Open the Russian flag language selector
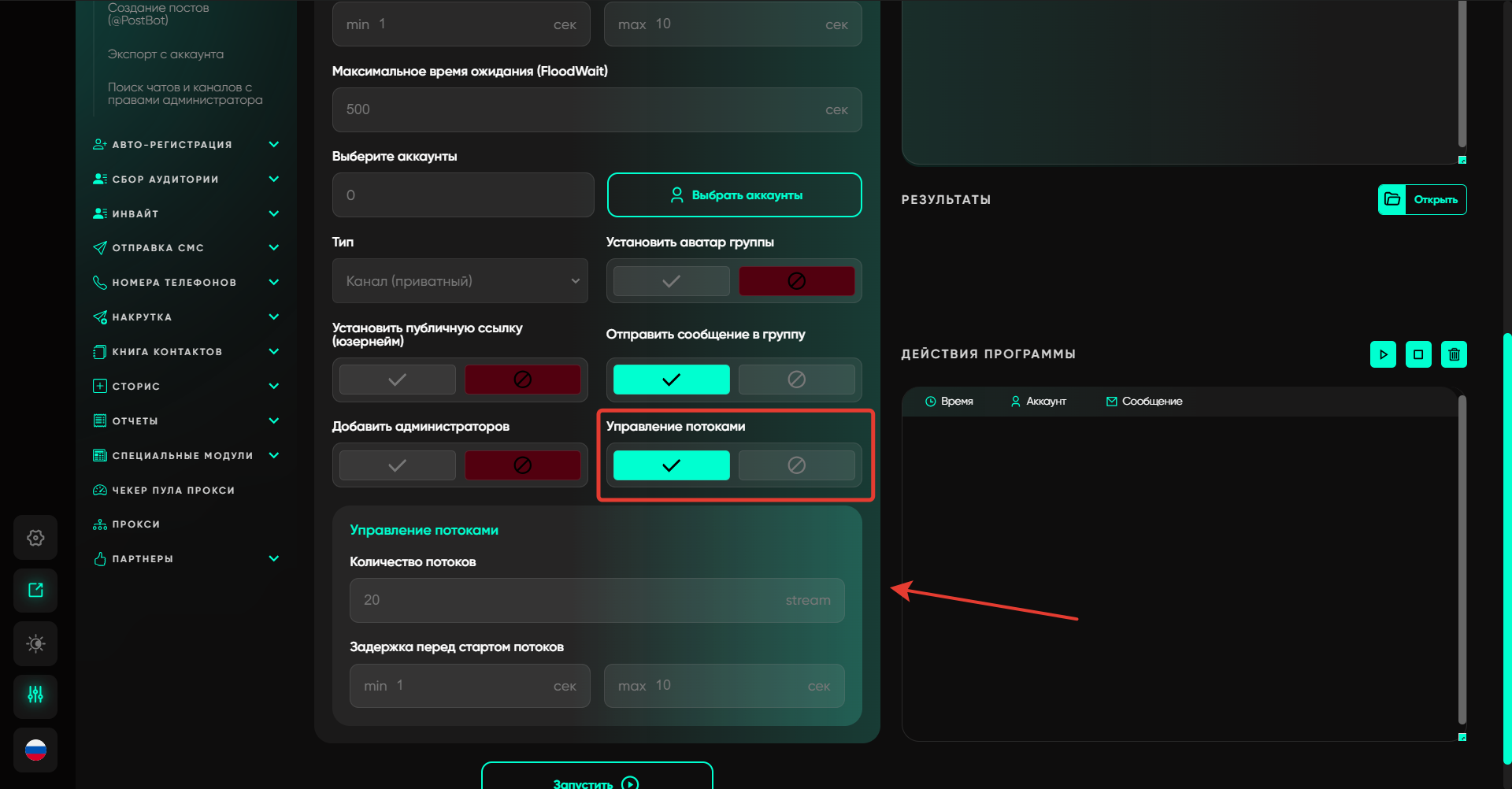Image resolution: width=1512 pixels, height=789 pixels. tap(35, 750)
